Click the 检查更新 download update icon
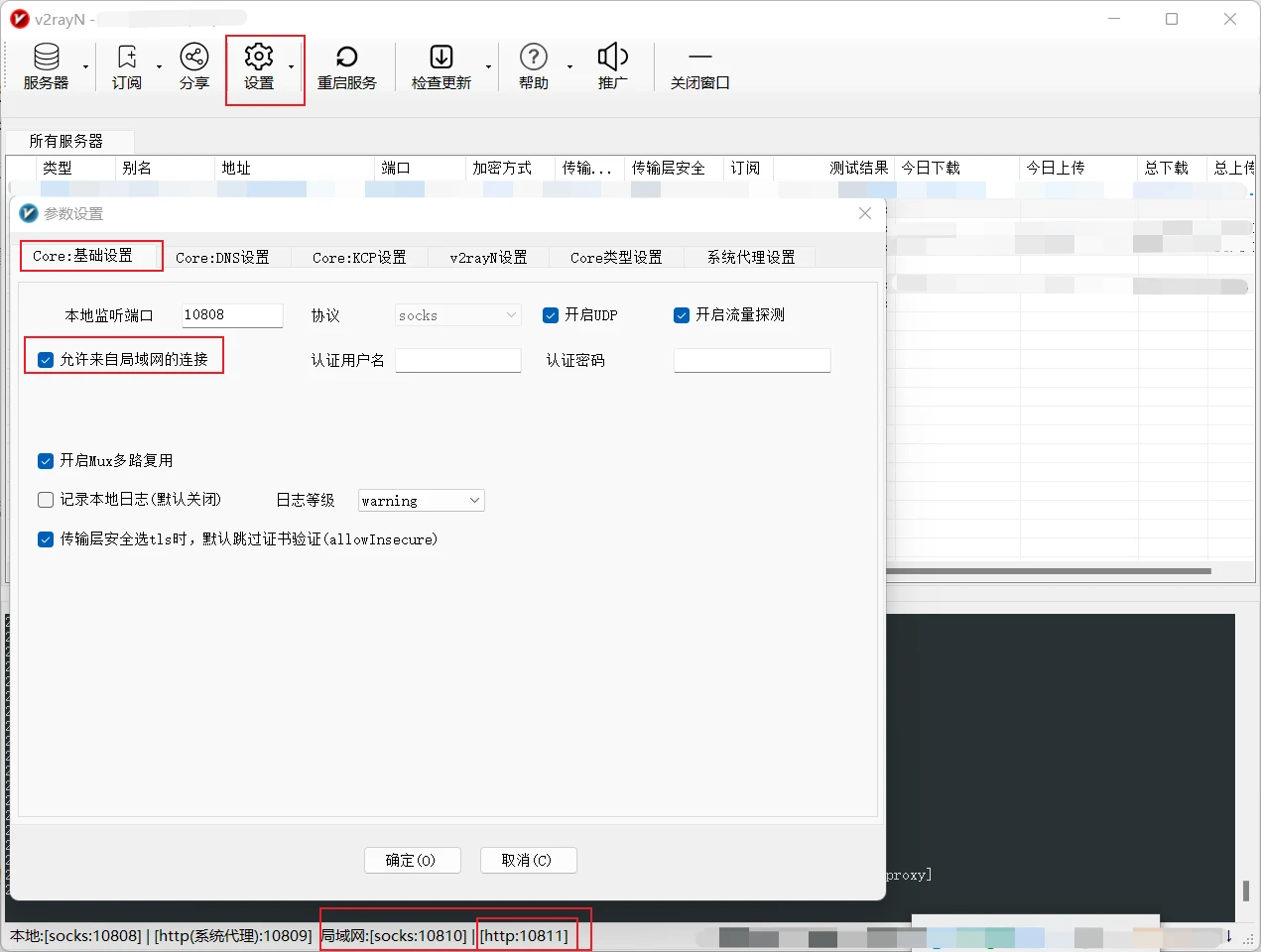The width and height of the screenshot is (1261, 952). tap(441, 57)
